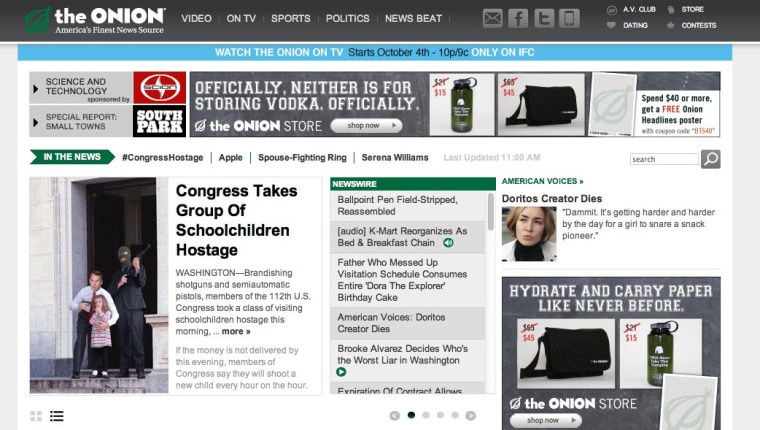
Task: Click shop now in top banner
Action: [x=366, y=126]
